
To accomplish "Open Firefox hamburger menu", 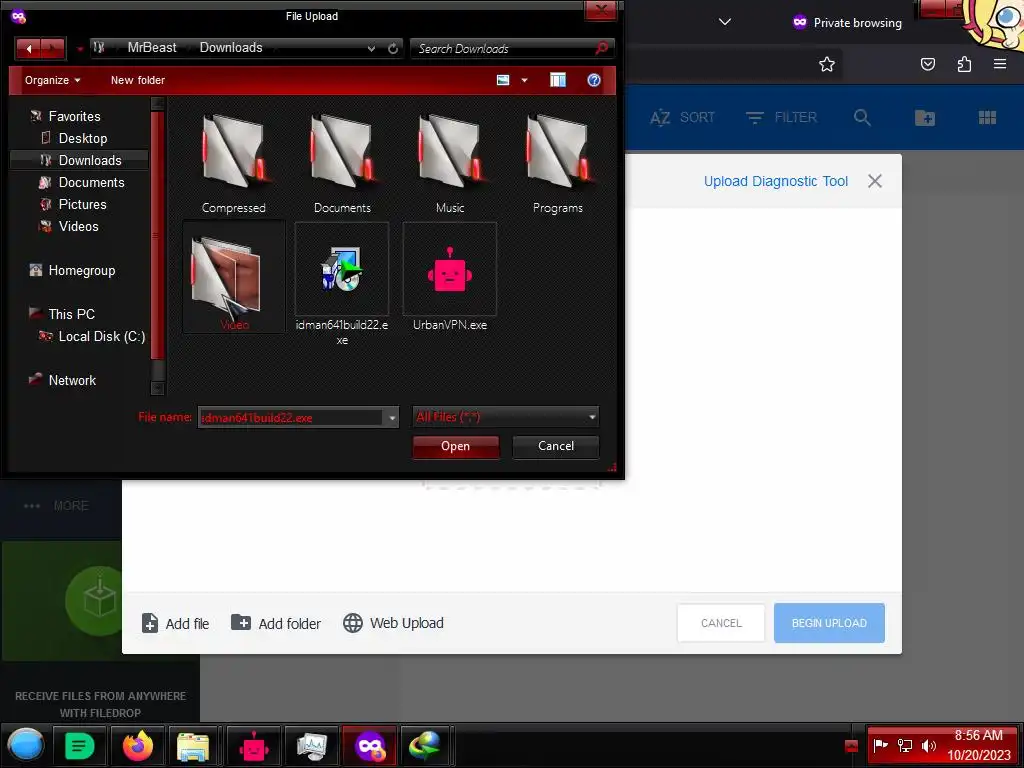I will [x=999, y=64].
